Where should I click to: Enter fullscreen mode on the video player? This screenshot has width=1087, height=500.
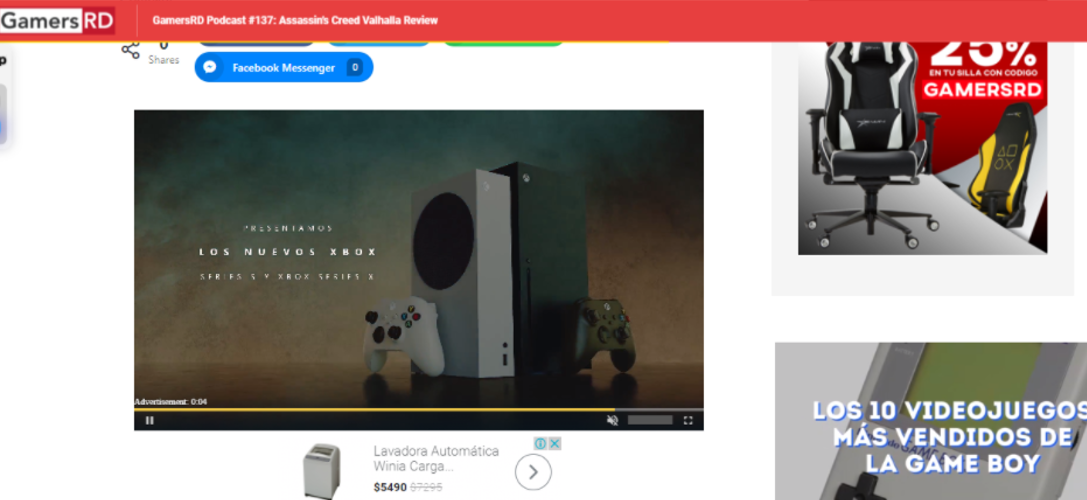[688, 420]
